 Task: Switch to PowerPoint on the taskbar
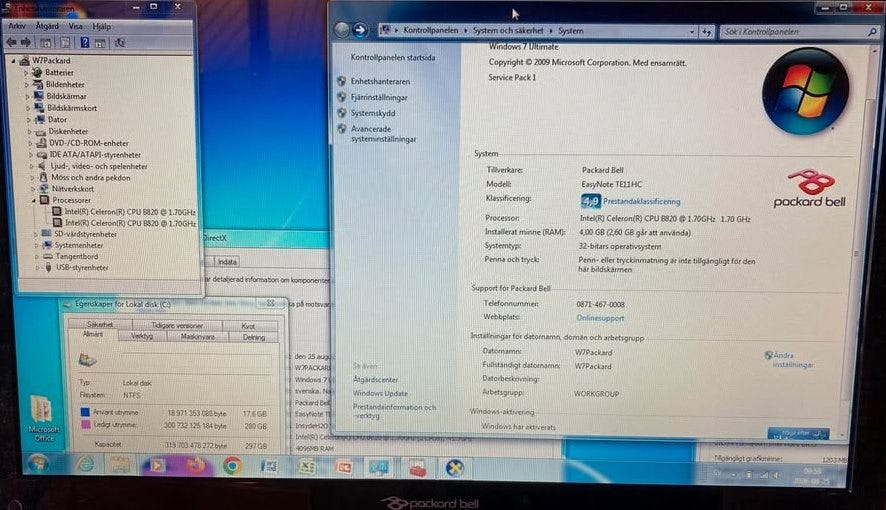343,468
